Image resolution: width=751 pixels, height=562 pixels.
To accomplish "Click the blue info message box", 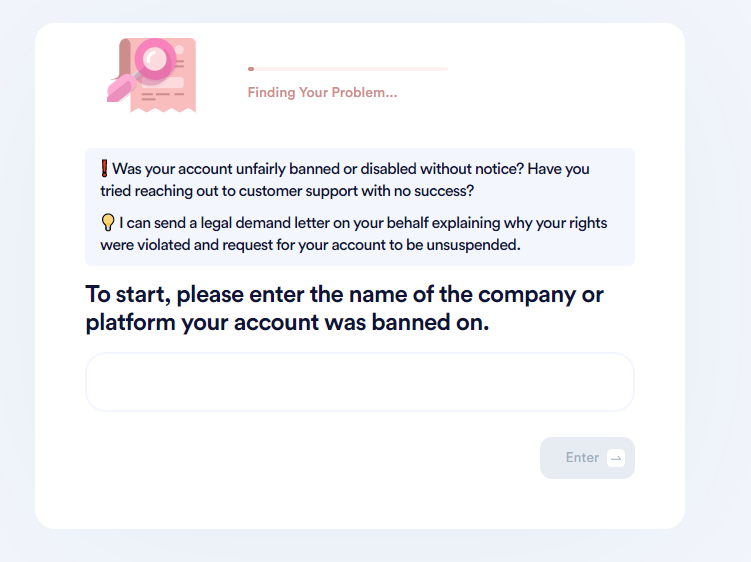I will 360,207.
